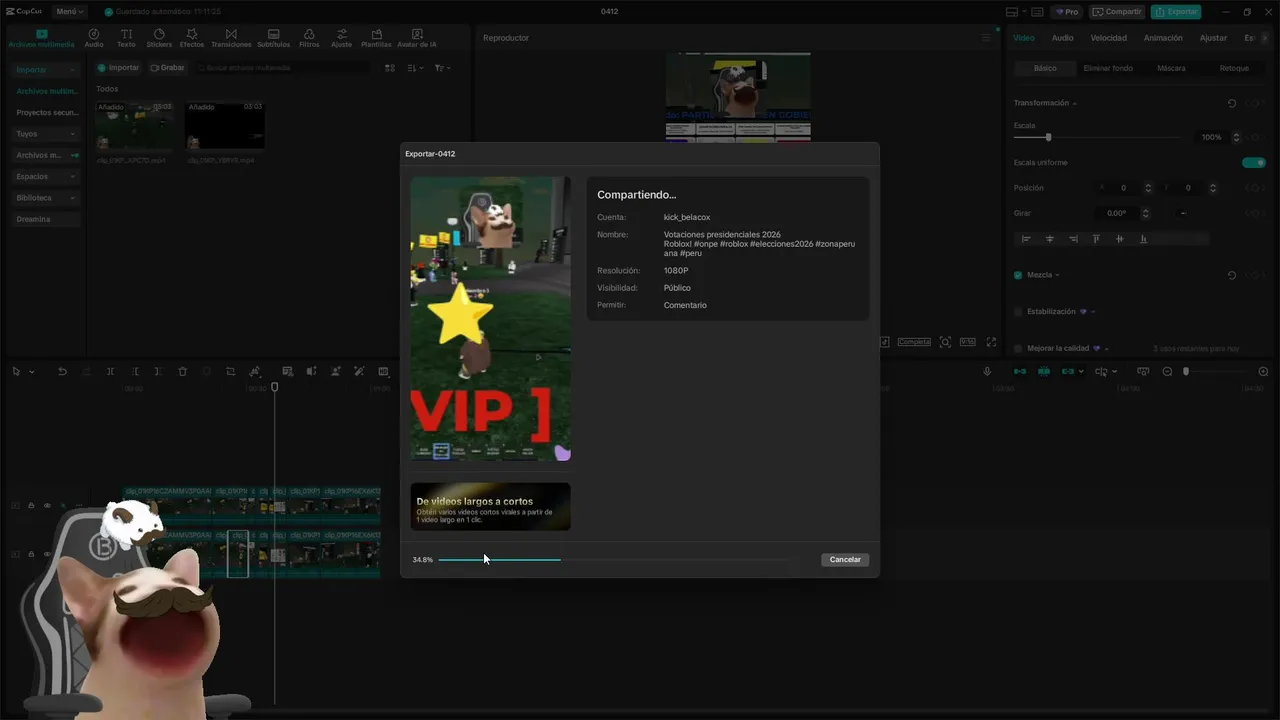1280x720 pixels.
Task: Click the crop icon in timeline toolbar
Action: [x=230, y=372]
